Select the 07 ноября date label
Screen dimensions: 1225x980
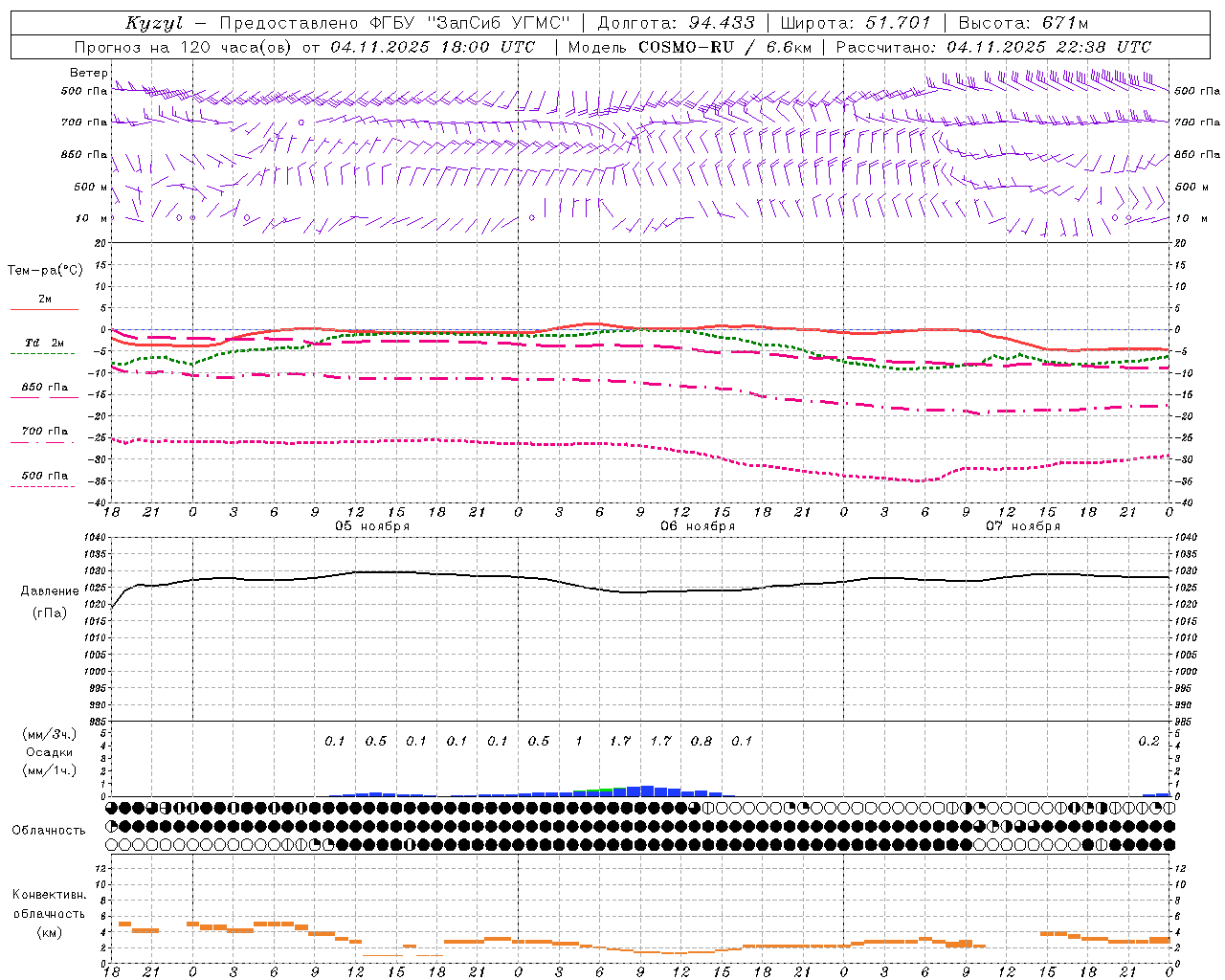1023,526
